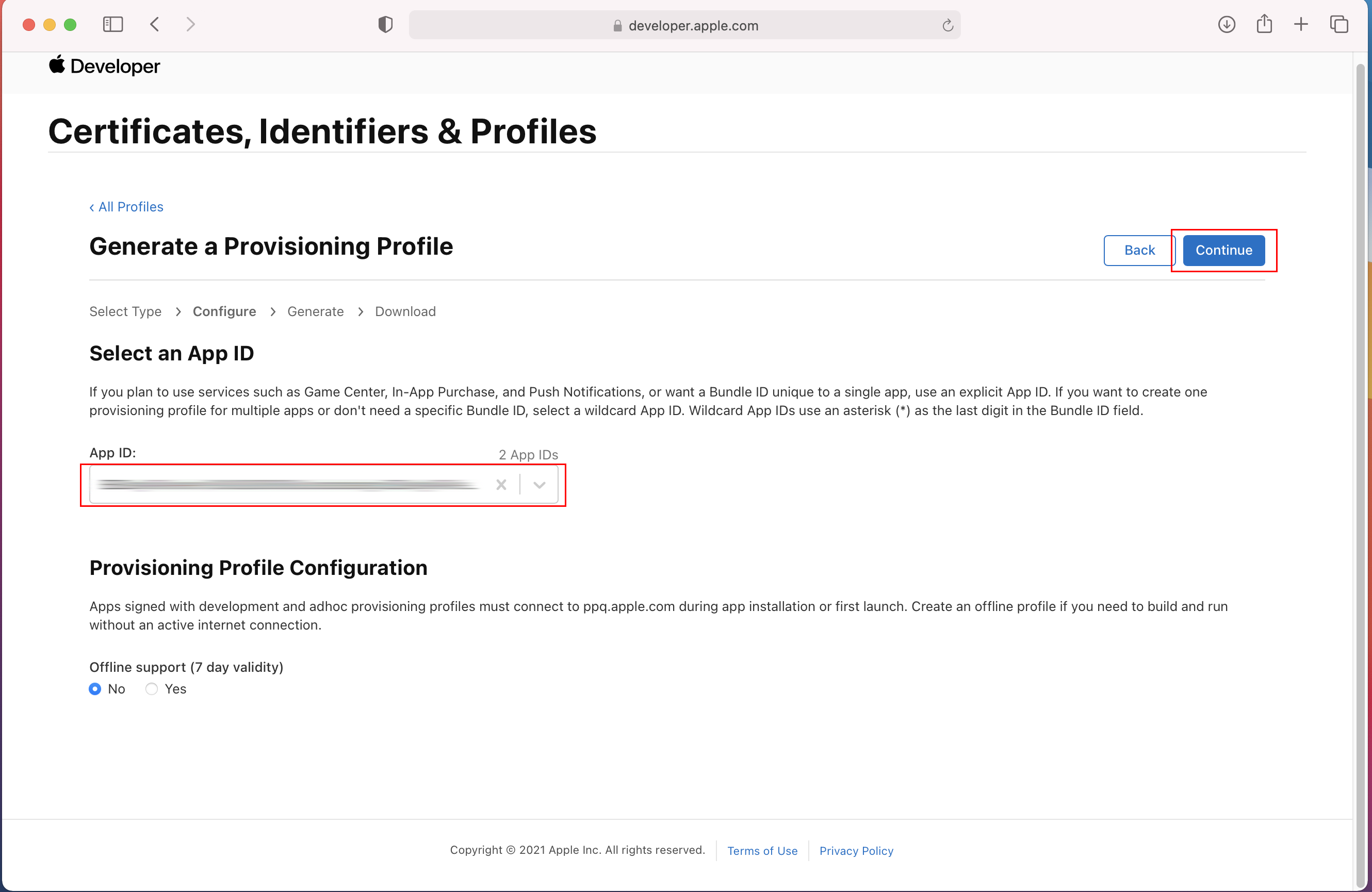The height and width of the screenshot is (892, 1372).
Task: Select Yes for offline support
Action: tap(152, 688)
